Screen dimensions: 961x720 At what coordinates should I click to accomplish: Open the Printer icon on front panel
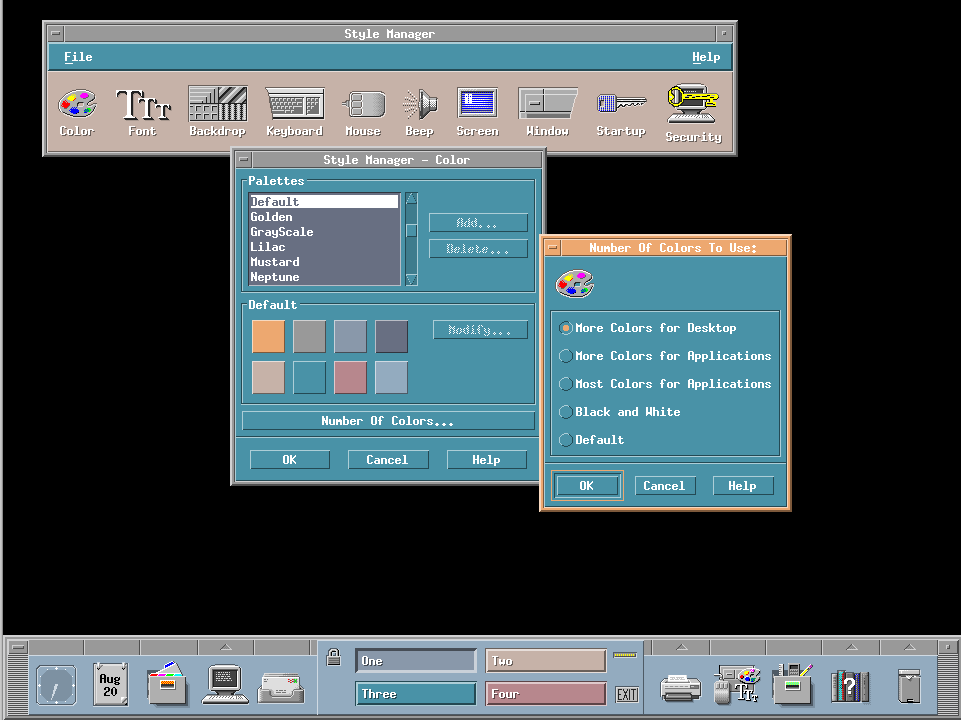(680, 687)
